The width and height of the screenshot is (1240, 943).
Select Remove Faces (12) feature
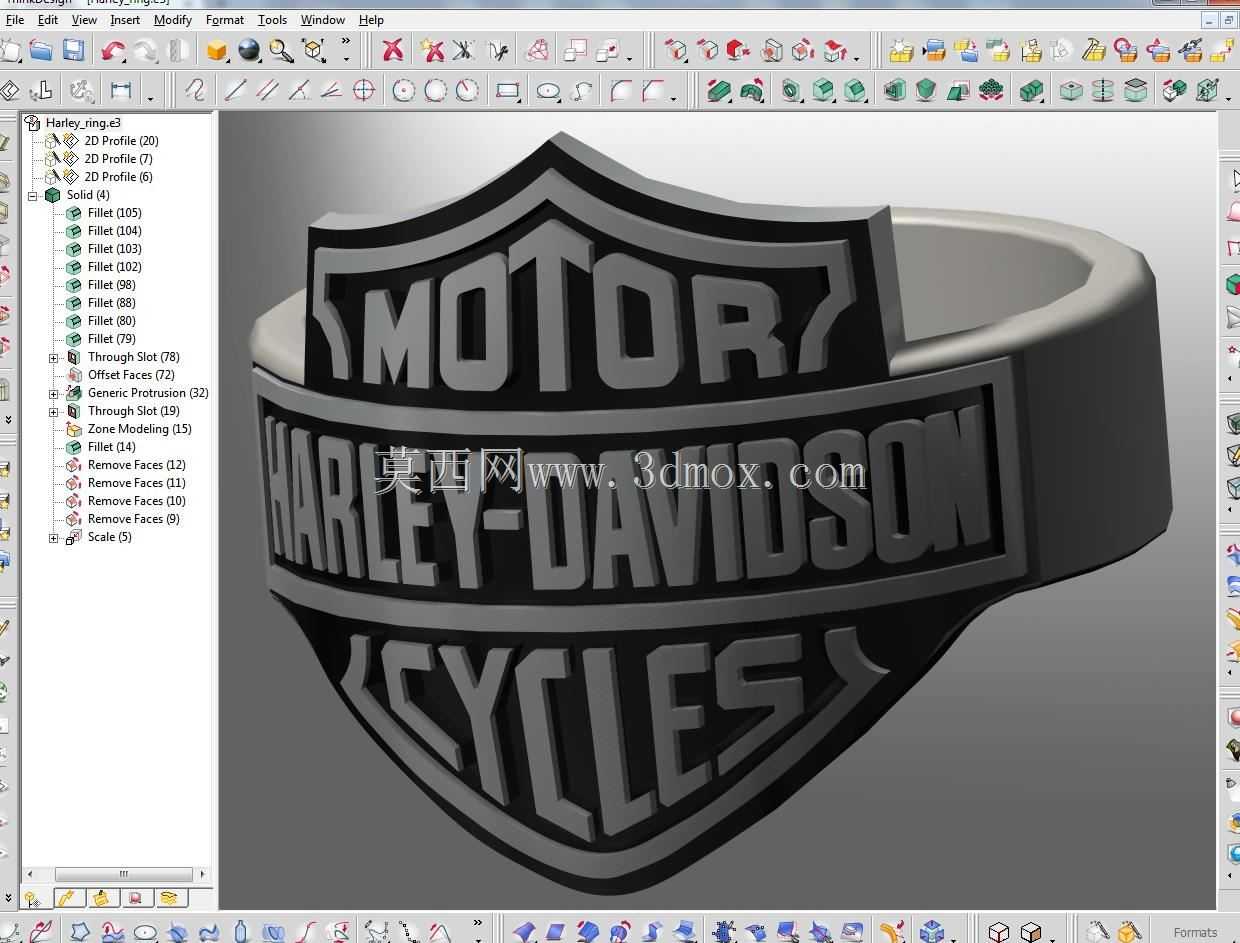point(137,465)
